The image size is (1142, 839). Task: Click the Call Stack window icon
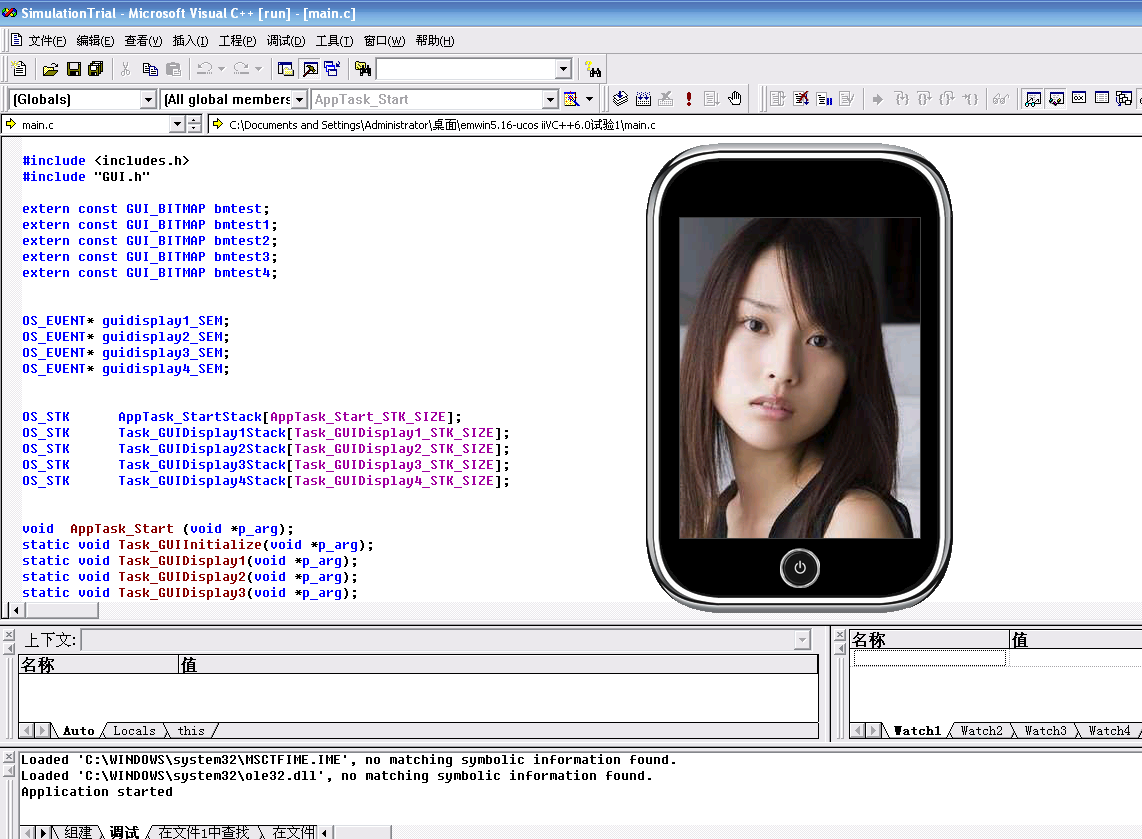pyautogui.click(x=1124, y=98)
